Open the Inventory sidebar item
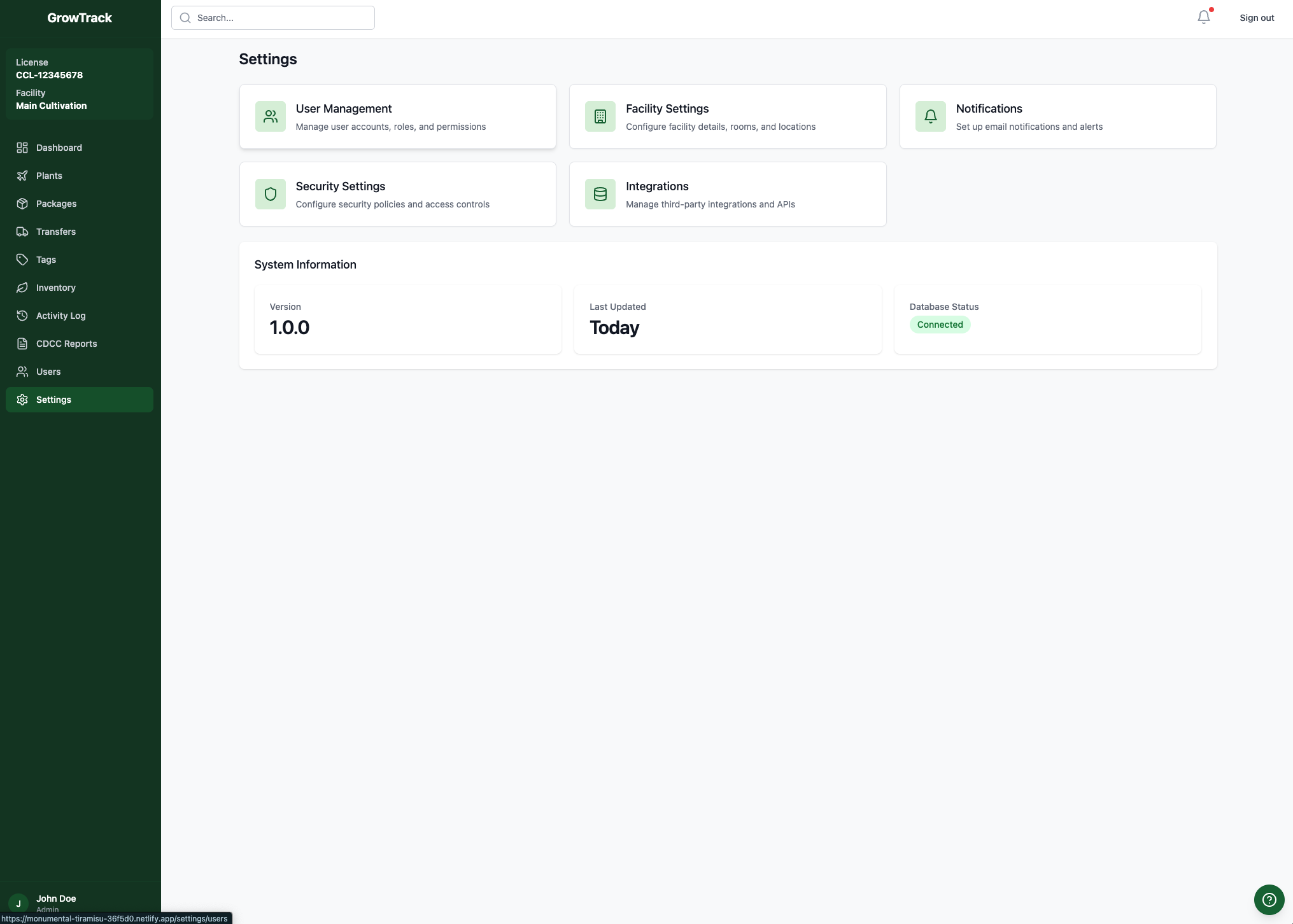Screen dimensions: 1293x924 pos(55,288)
